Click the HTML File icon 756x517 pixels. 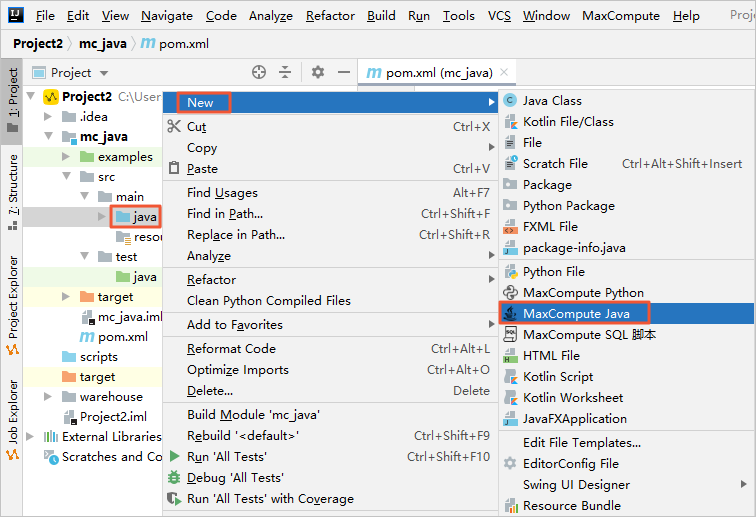coord(510,355)
